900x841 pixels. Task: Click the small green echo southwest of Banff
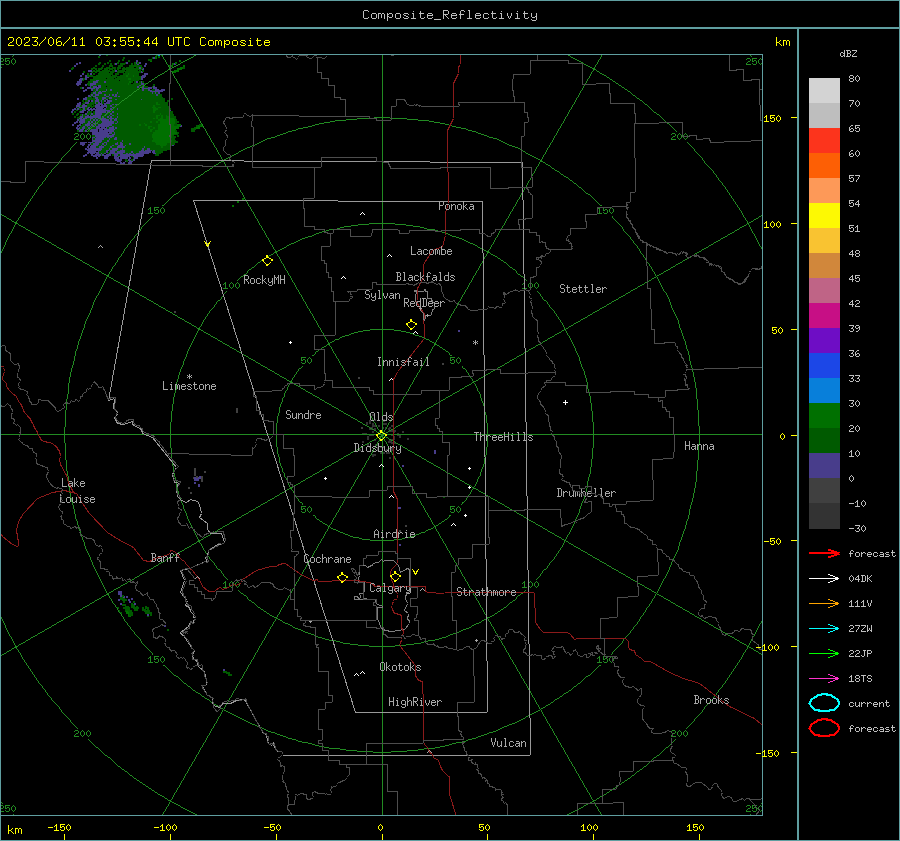(133, 606)
